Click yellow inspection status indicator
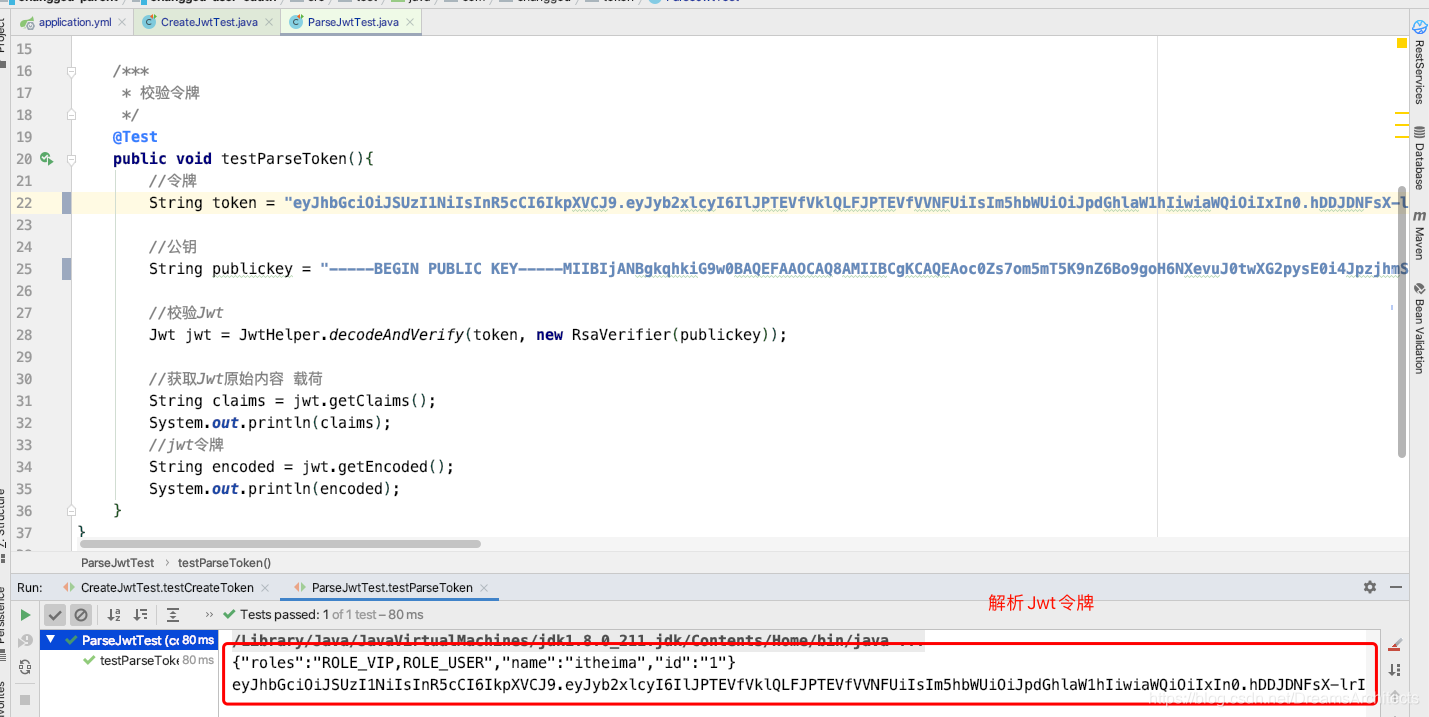1429x717 pixels. point(1402,44)
